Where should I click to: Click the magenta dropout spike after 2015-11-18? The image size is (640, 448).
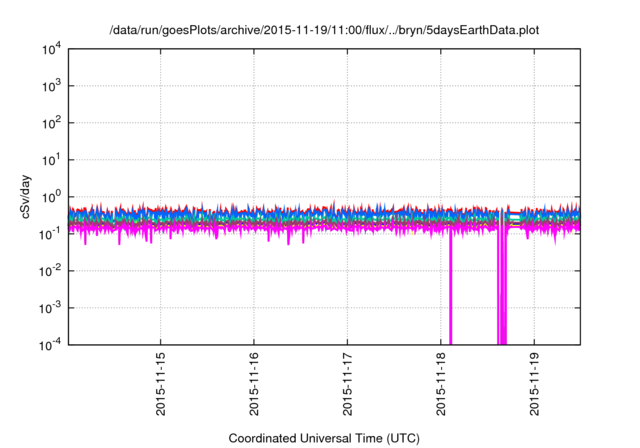(451, 286)
